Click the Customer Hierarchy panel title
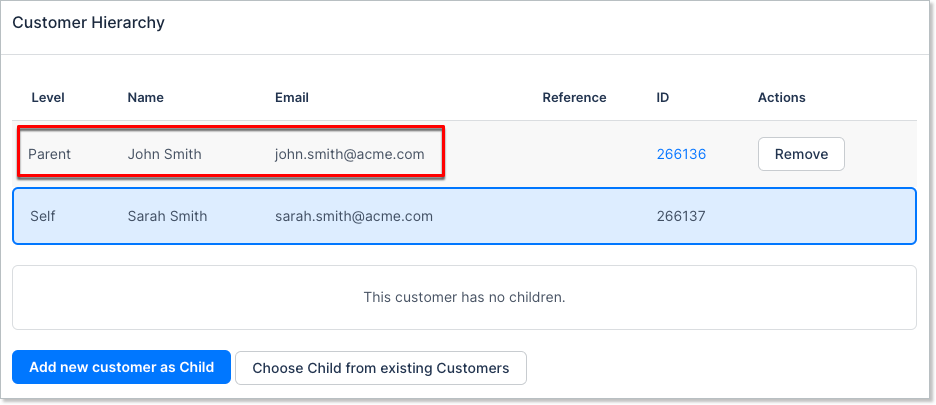Image resolution: width=936 pixels, height=405 pixels. 88,22
